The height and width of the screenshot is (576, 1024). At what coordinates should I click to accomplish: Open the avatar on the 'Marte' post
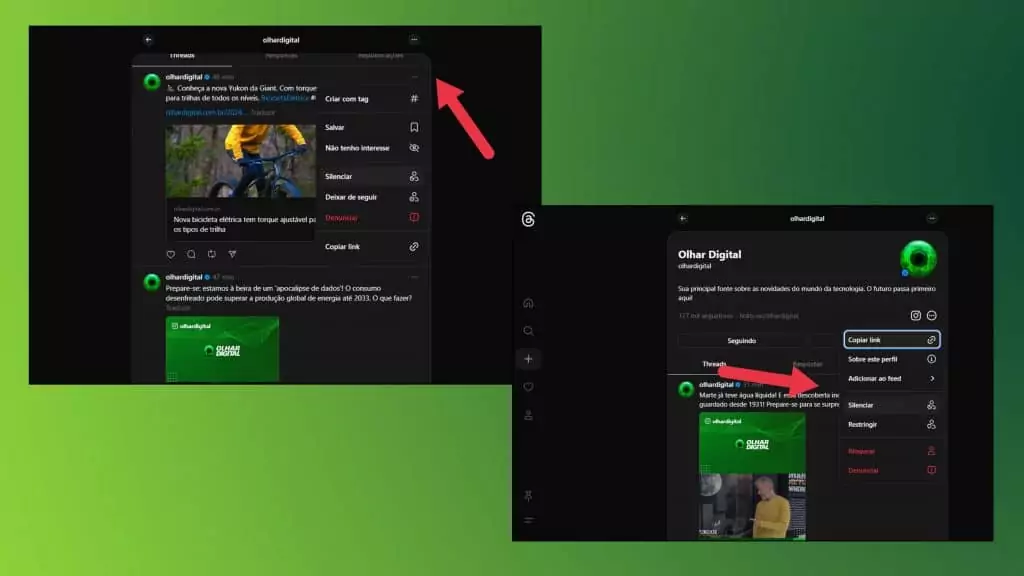point(686,389)
